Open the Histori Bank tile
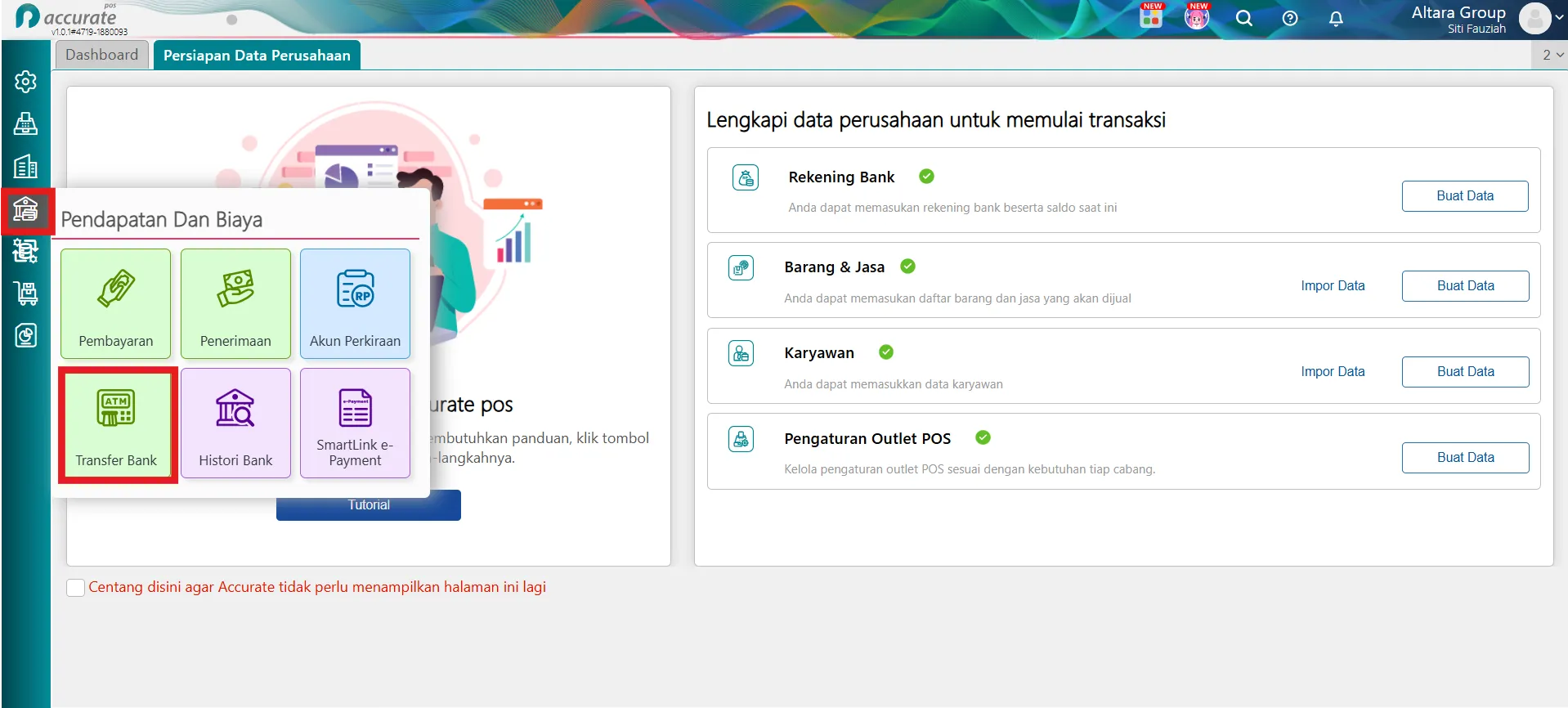The image size is (1568, 708). [x=235, y=423]
